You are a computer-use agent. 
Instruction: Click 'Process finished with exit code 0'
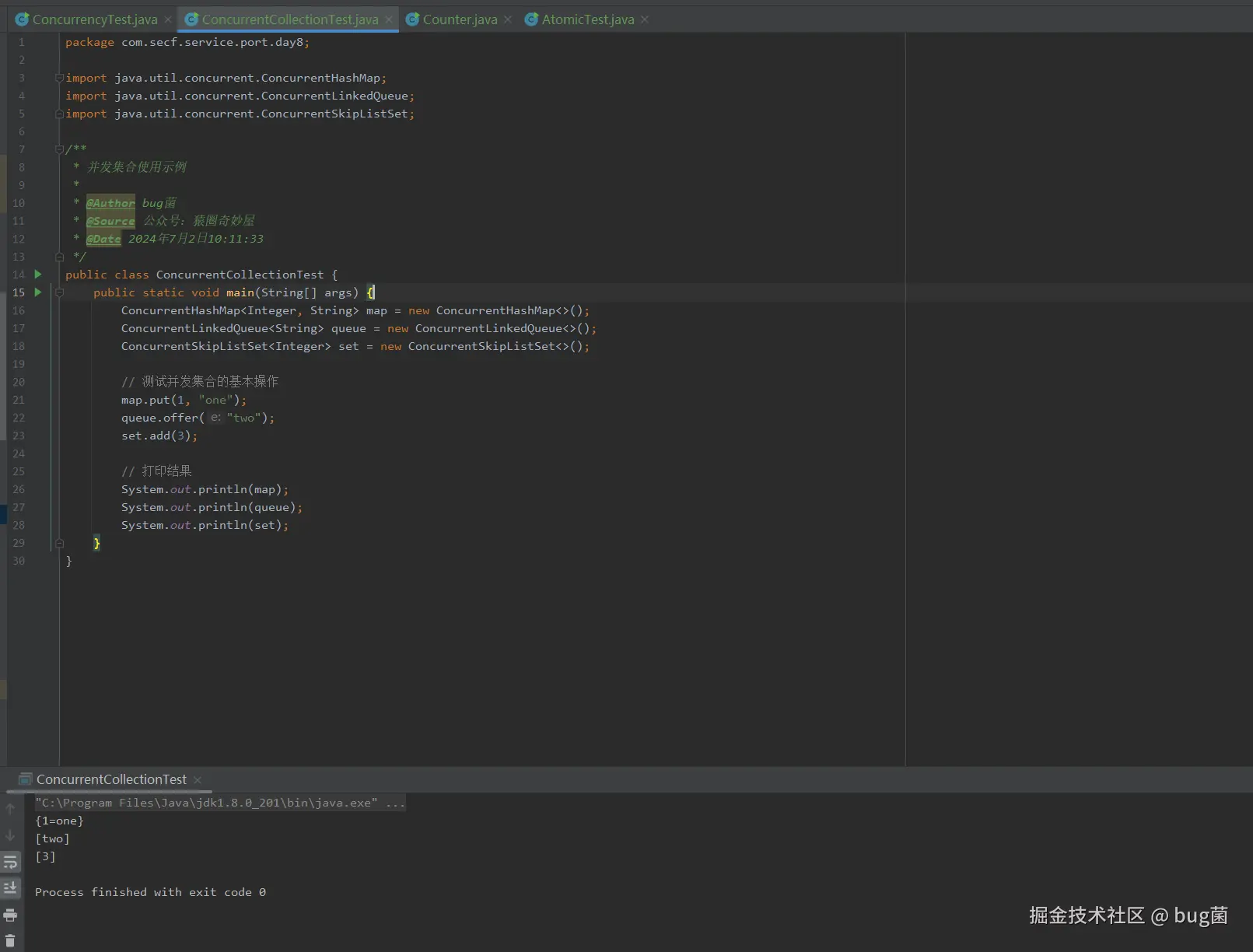(150, 892)
